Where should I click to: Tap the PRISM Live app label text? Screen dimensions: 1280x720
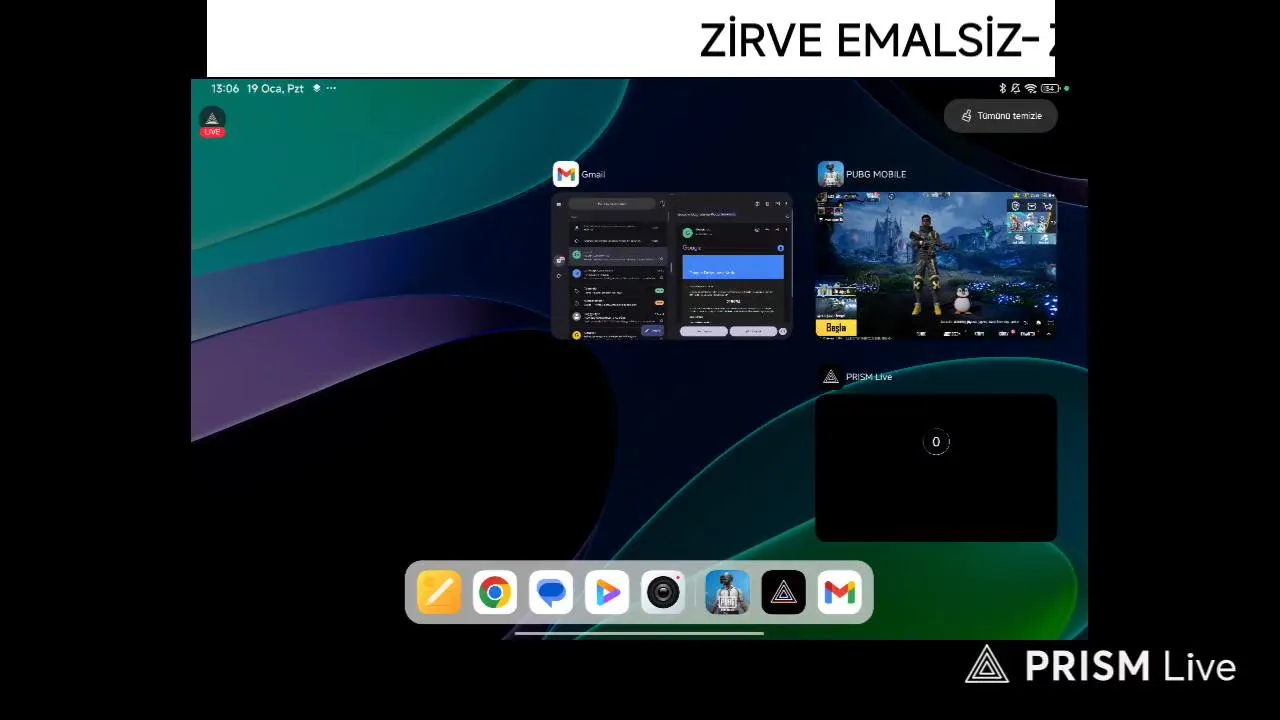[869, 377]
